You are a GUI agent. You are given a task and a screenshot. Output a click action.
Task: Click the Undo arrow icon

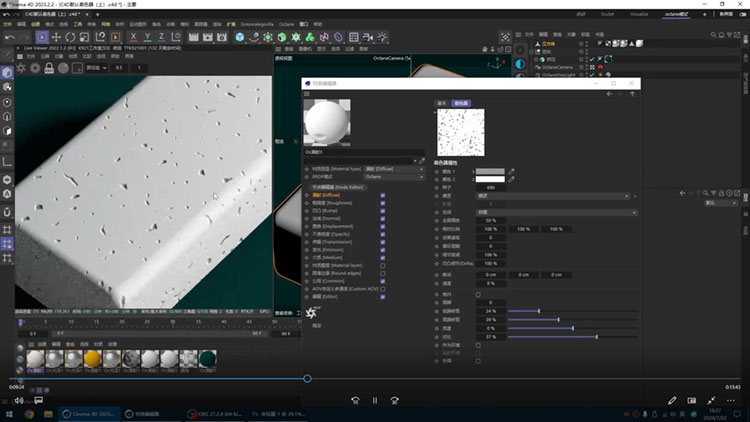(9, 38)
